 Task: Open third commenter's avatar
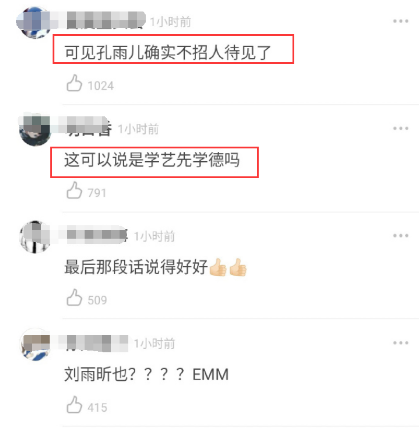click(x=35, y=237)
